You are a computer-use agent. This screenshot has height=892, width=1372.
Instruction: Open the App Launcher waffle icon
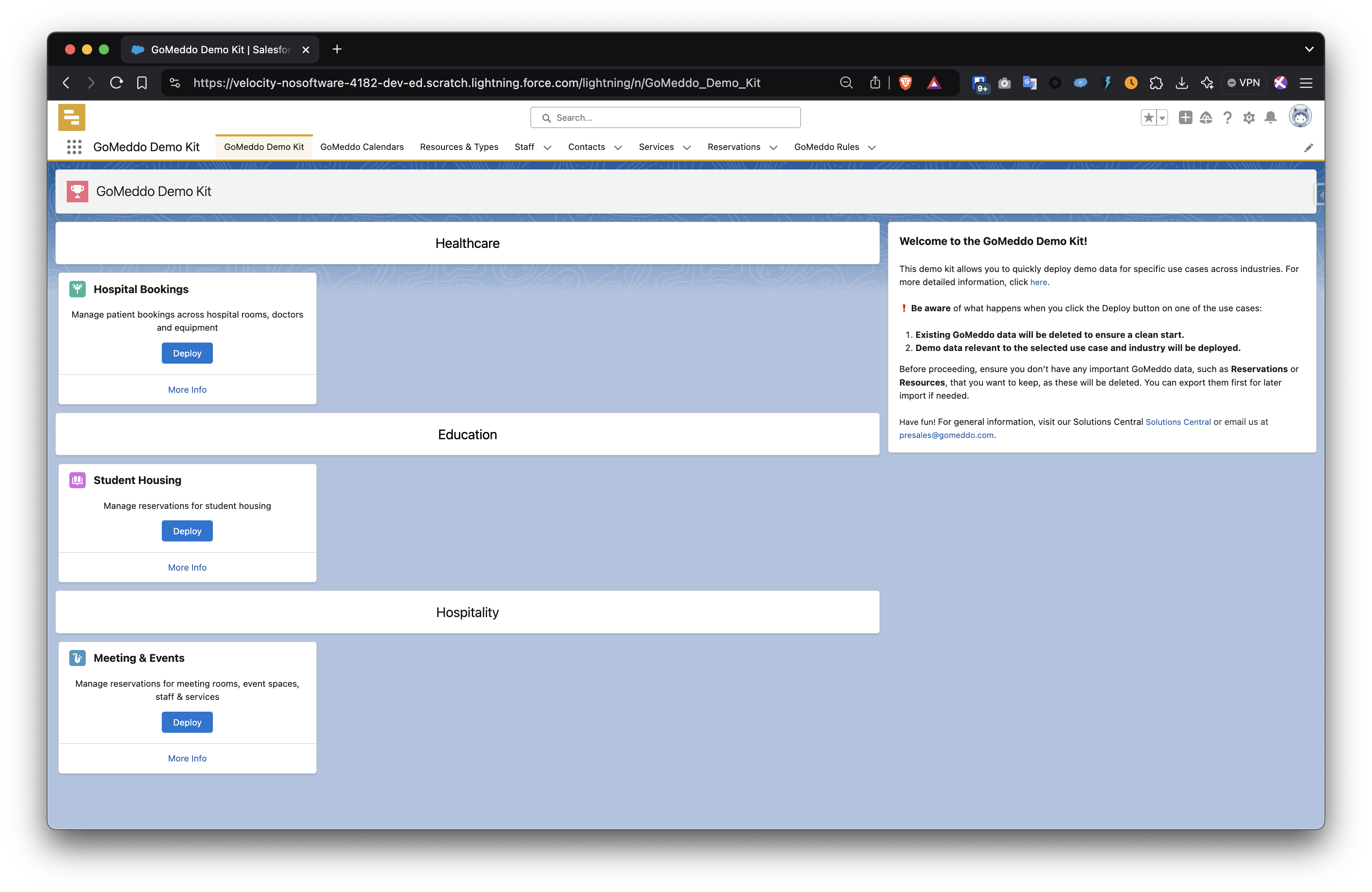[x=74, y=147]
